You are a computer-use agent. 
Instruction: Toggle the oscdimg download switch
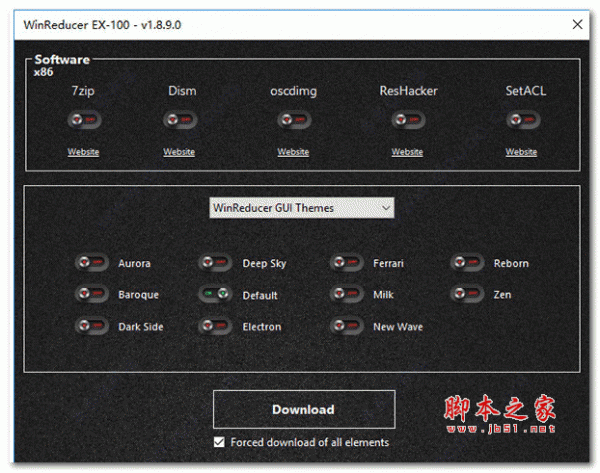tap(294, 120)
